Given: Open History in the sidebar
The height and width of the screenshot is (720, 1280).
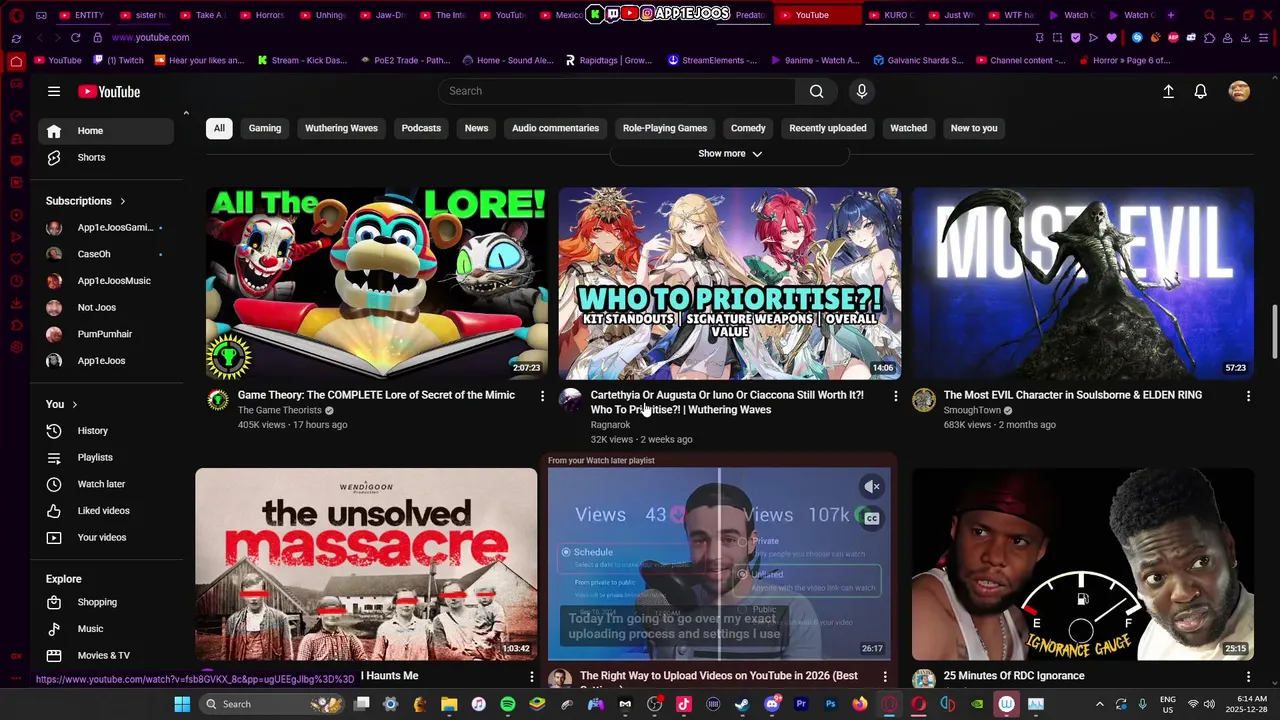Looking at the screenshot, I should pyautogui.click(x=106, y=431).
